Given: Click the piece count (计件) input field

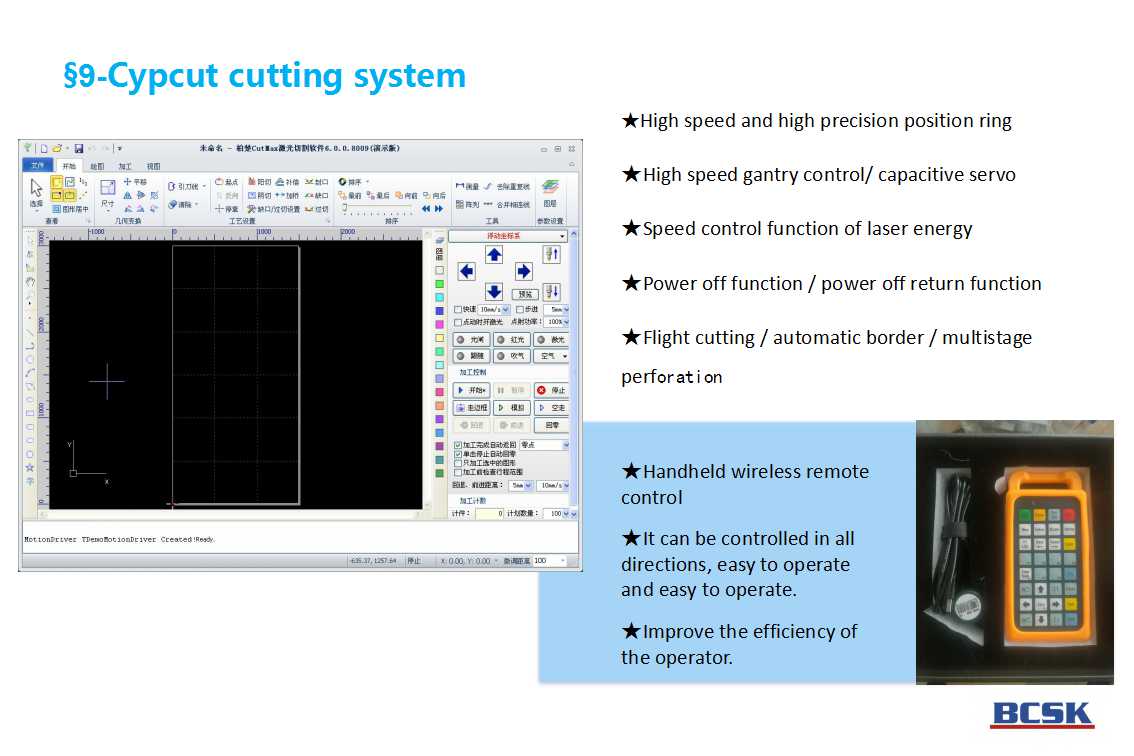Looking at the screenshot, I should 490,513.
